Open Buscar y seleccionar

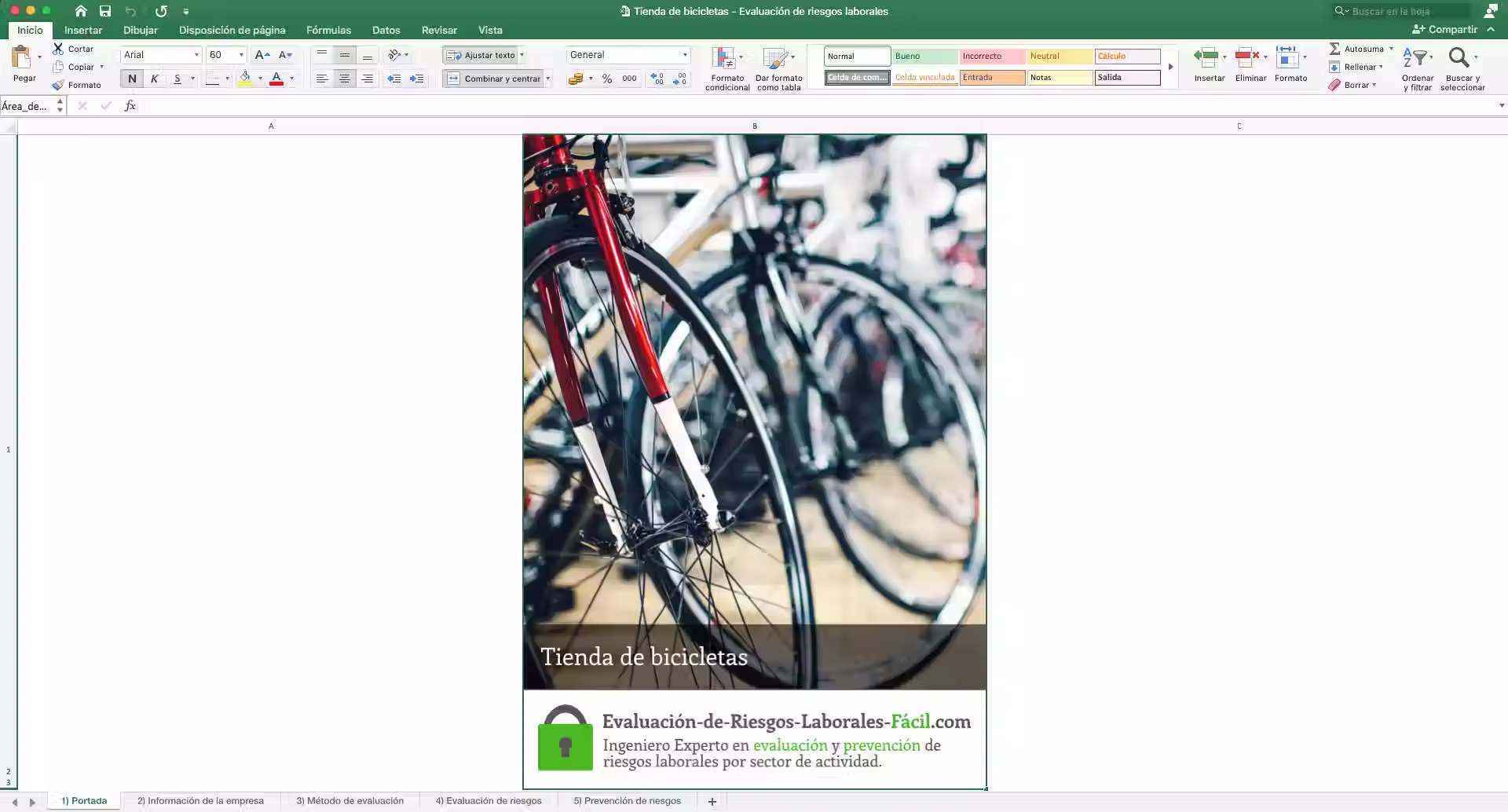pos(1462,67)
